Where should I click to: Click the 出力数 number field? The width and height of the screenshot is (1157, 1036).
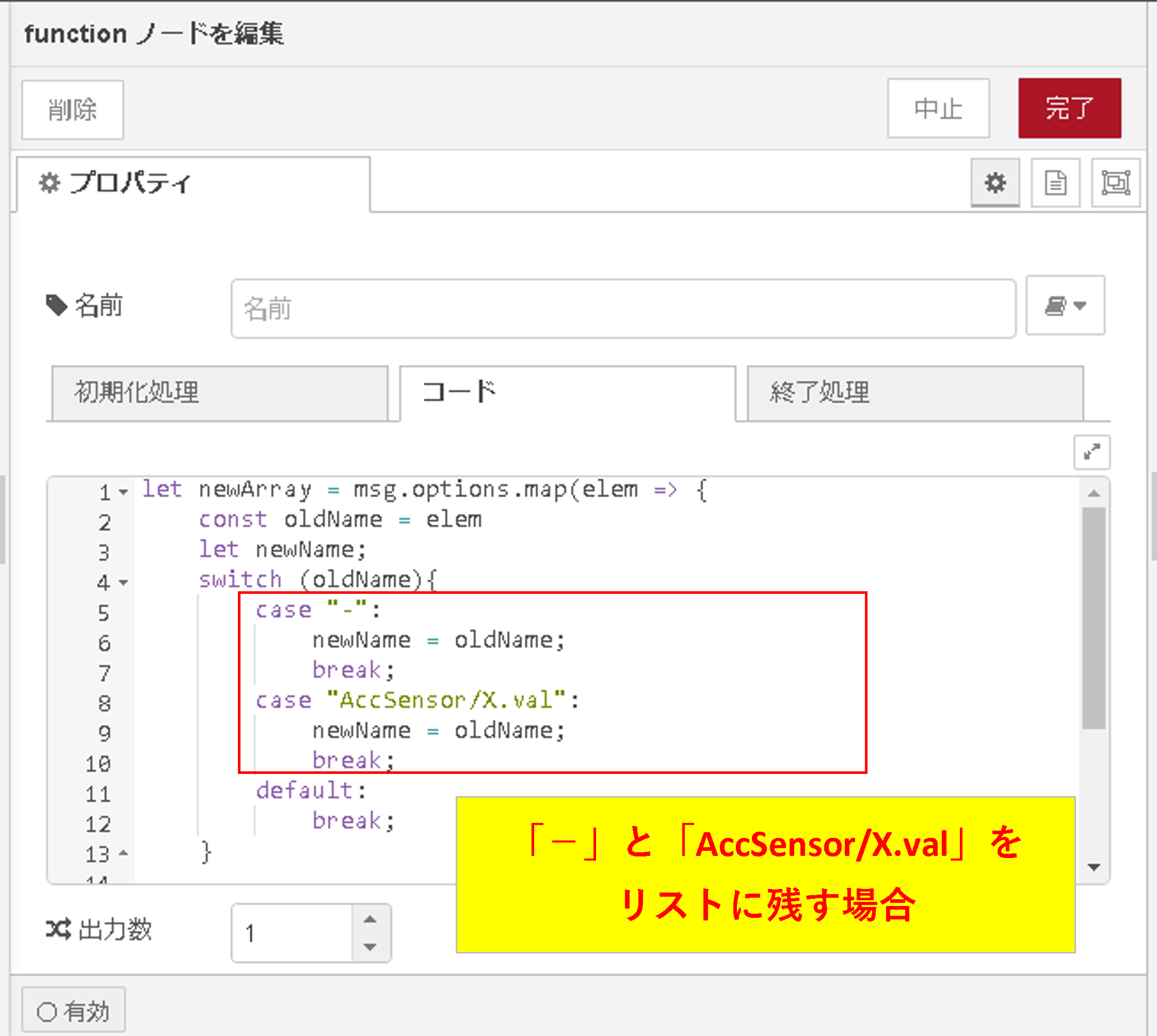click(292, 933)
